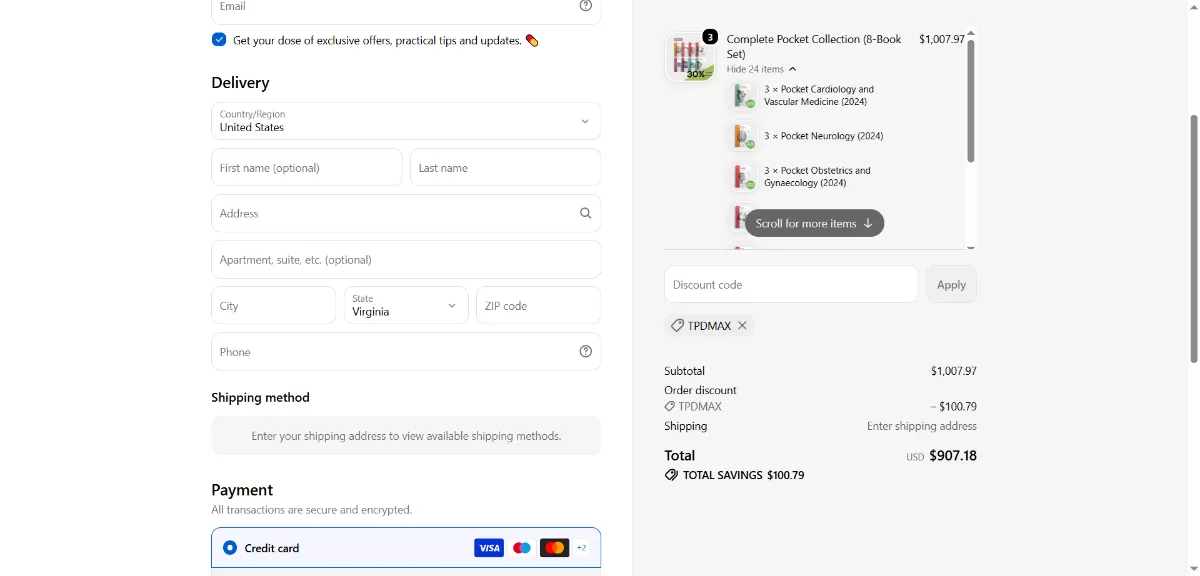Image resolution: width=1200 pixels, height=576 pixels.
Task: Click the Pocket Neurology book thumbnail
Action: click(x=743, y=136)
